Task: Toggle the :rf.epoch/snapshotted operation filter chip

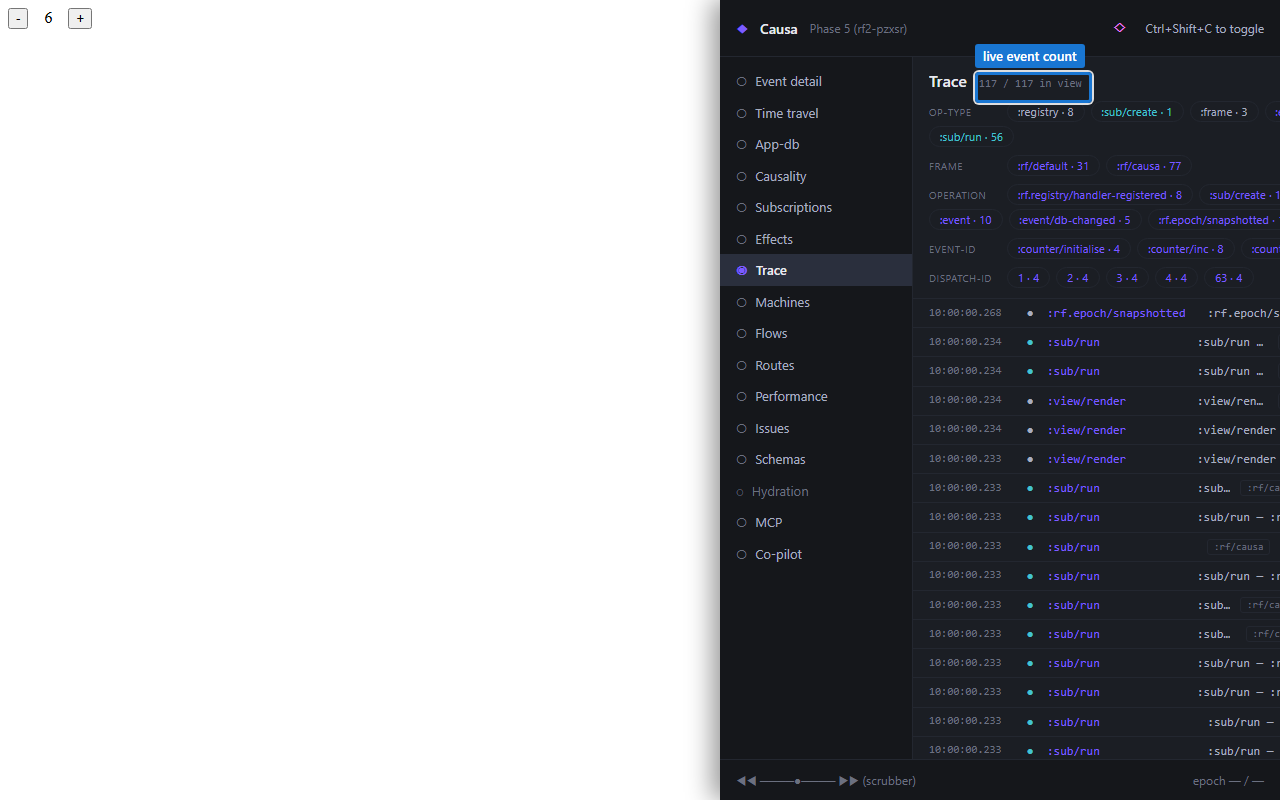Action: [1214, 220]
